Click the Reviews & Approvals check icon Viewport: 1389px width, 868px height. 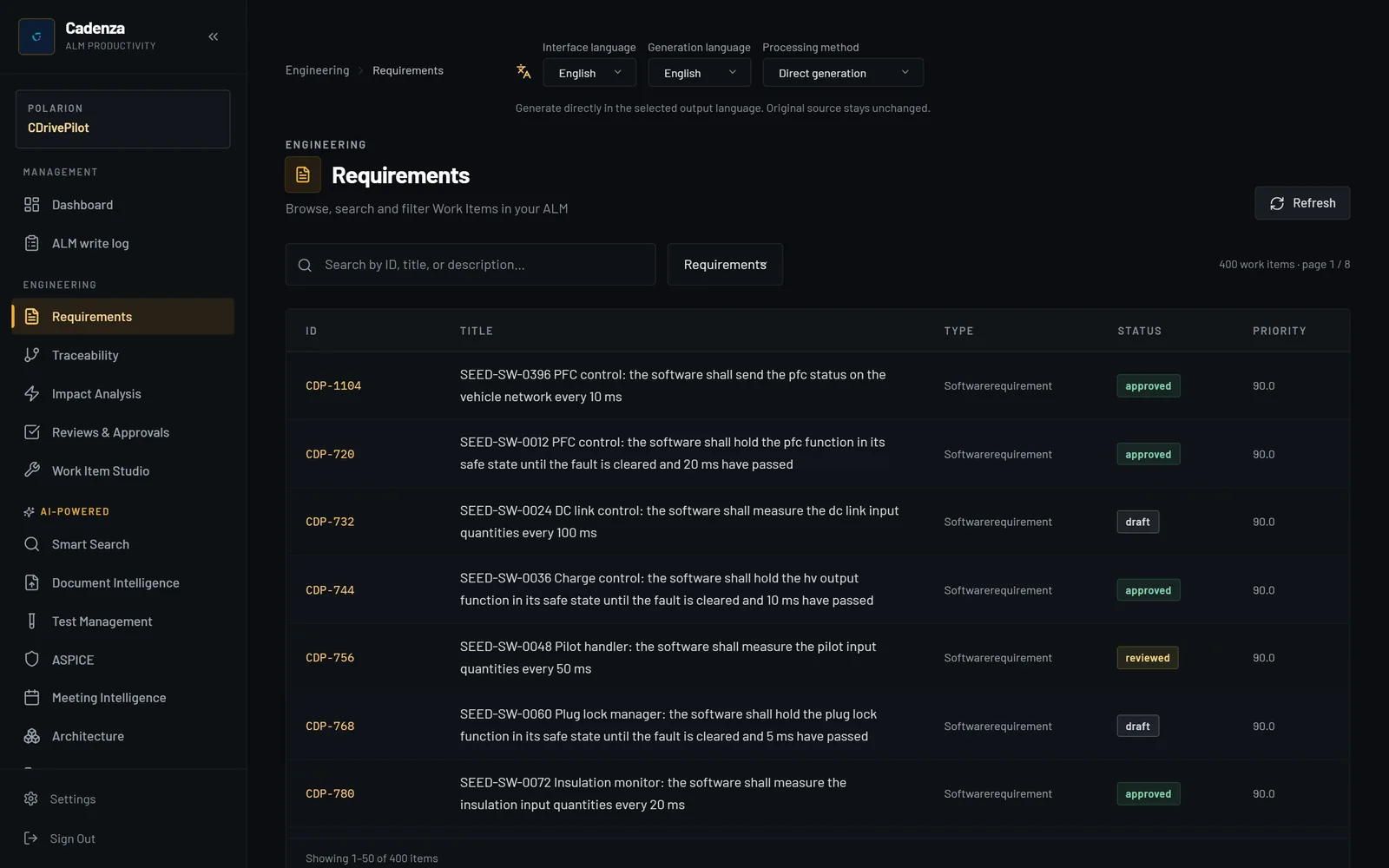32,432
